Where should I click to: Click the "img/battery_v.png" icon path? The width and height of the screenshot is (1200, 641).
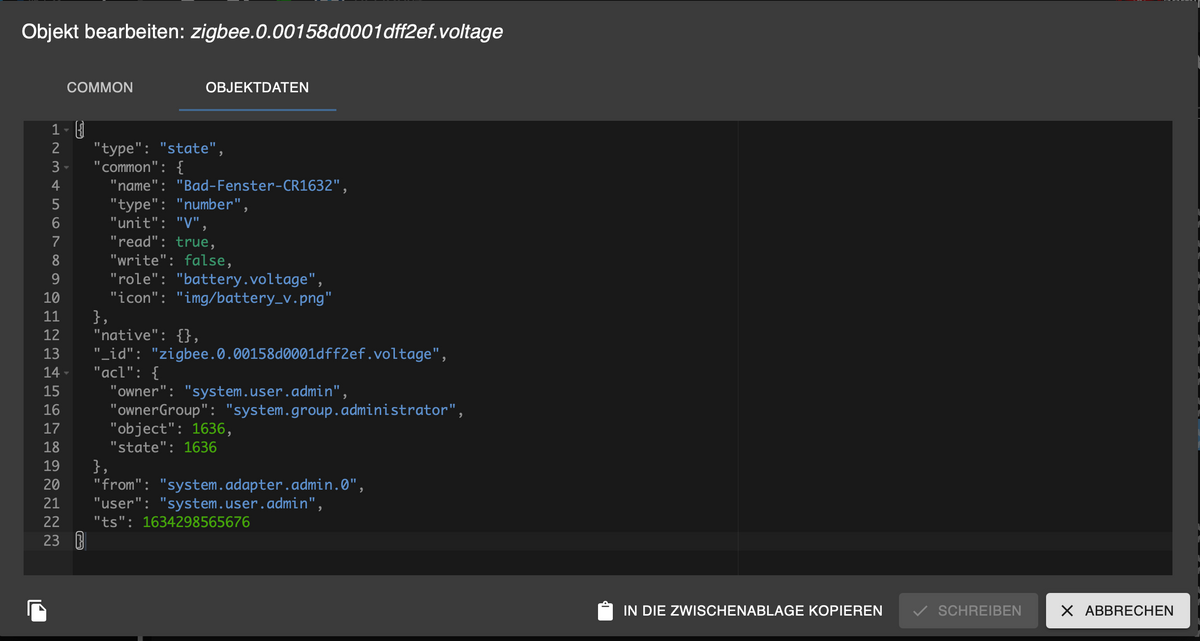click(253, 298)
